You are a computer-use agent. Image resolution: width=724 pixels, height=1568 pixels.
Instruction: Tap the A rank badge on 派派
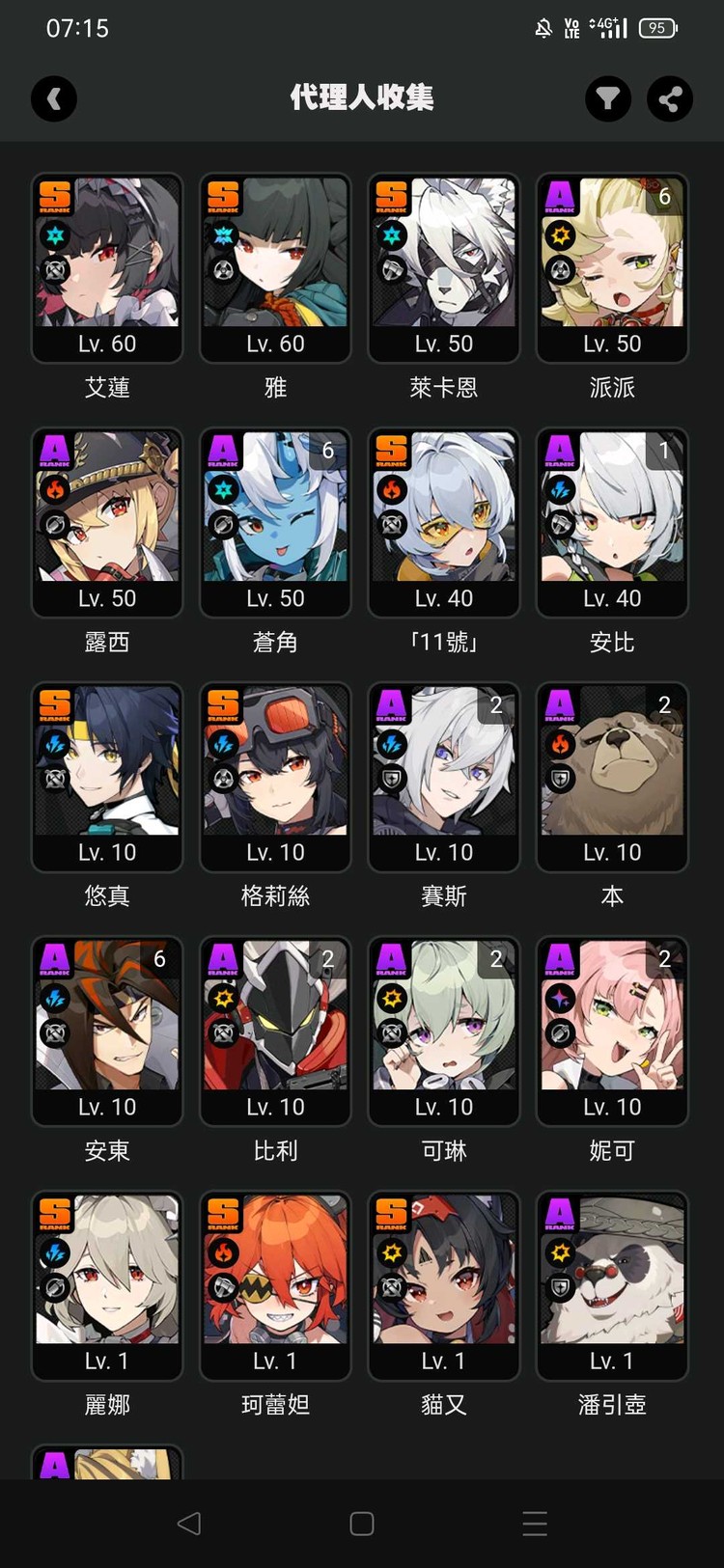pyautogui.click(x=560, y=196)
